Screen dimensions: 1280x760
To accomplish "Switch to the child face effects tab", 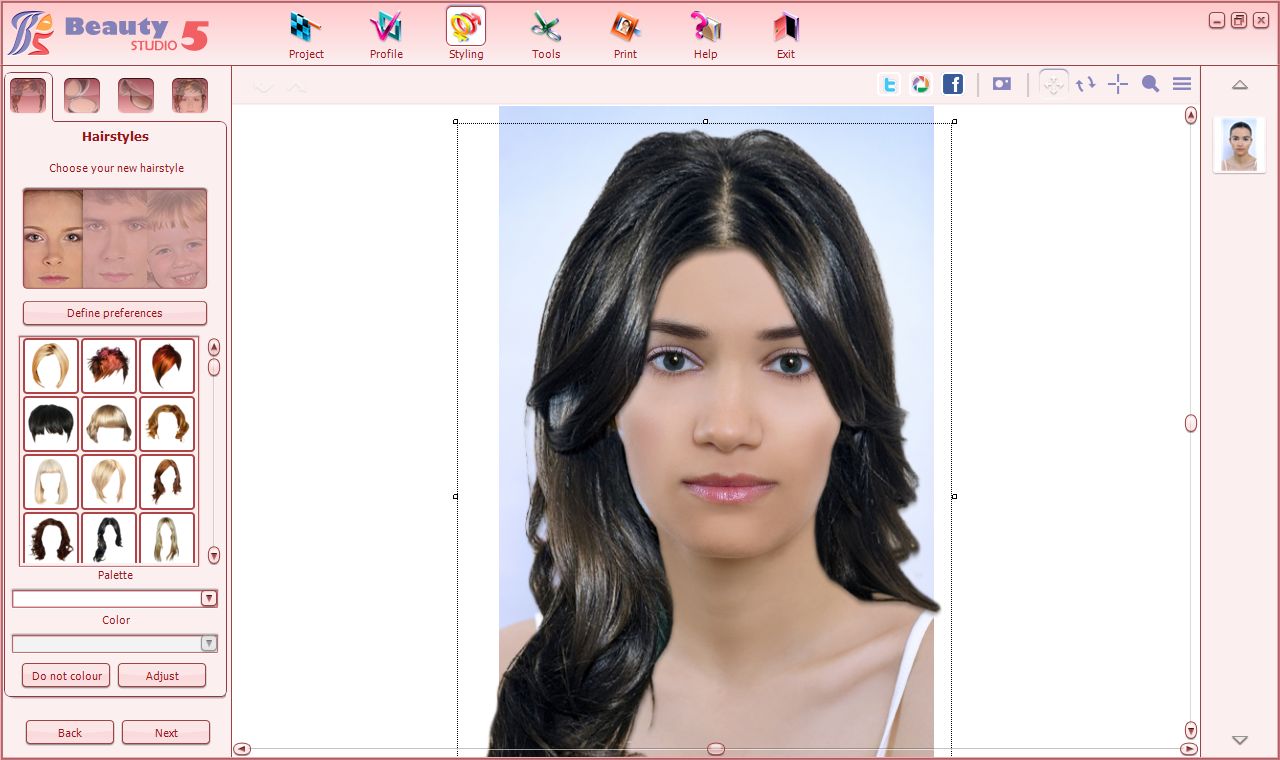I will coord(190,96).
